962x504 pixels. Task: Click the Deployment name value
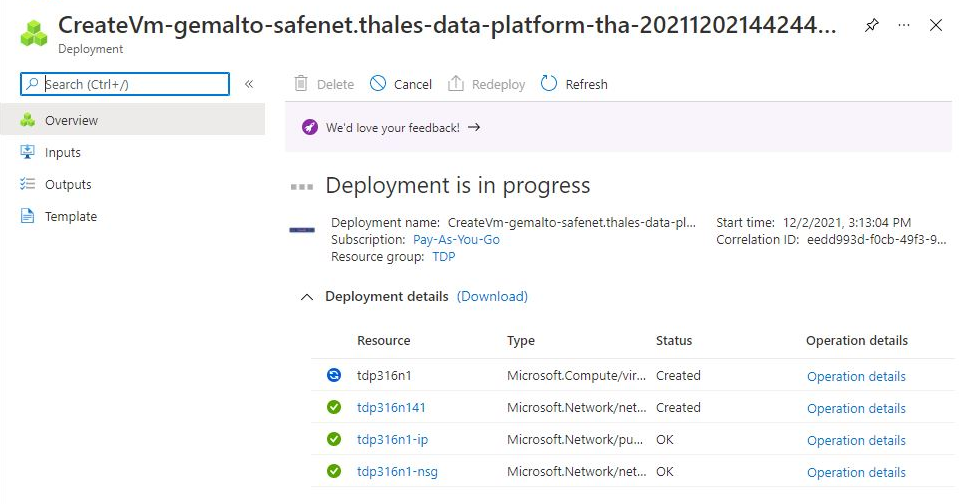[571, 222]
